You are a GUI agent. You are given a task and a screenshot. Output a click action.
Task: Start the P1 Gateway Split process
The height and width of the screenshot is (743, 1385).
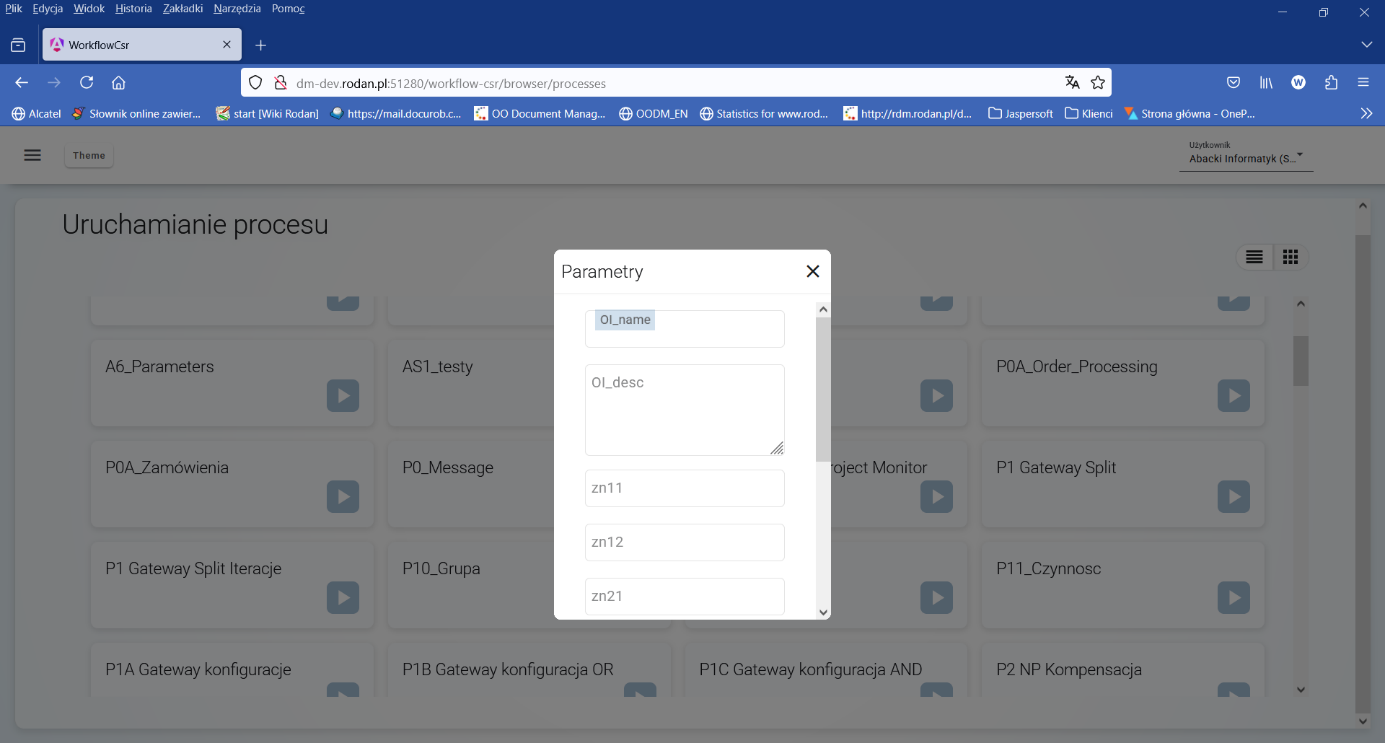tap(1233, 496)
